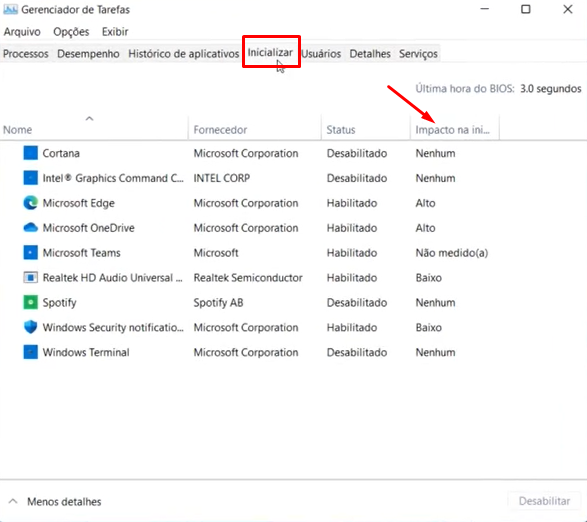Switch to the Serviços tab
The height and width of the screenshot is (522, 587).
[418, 54]
